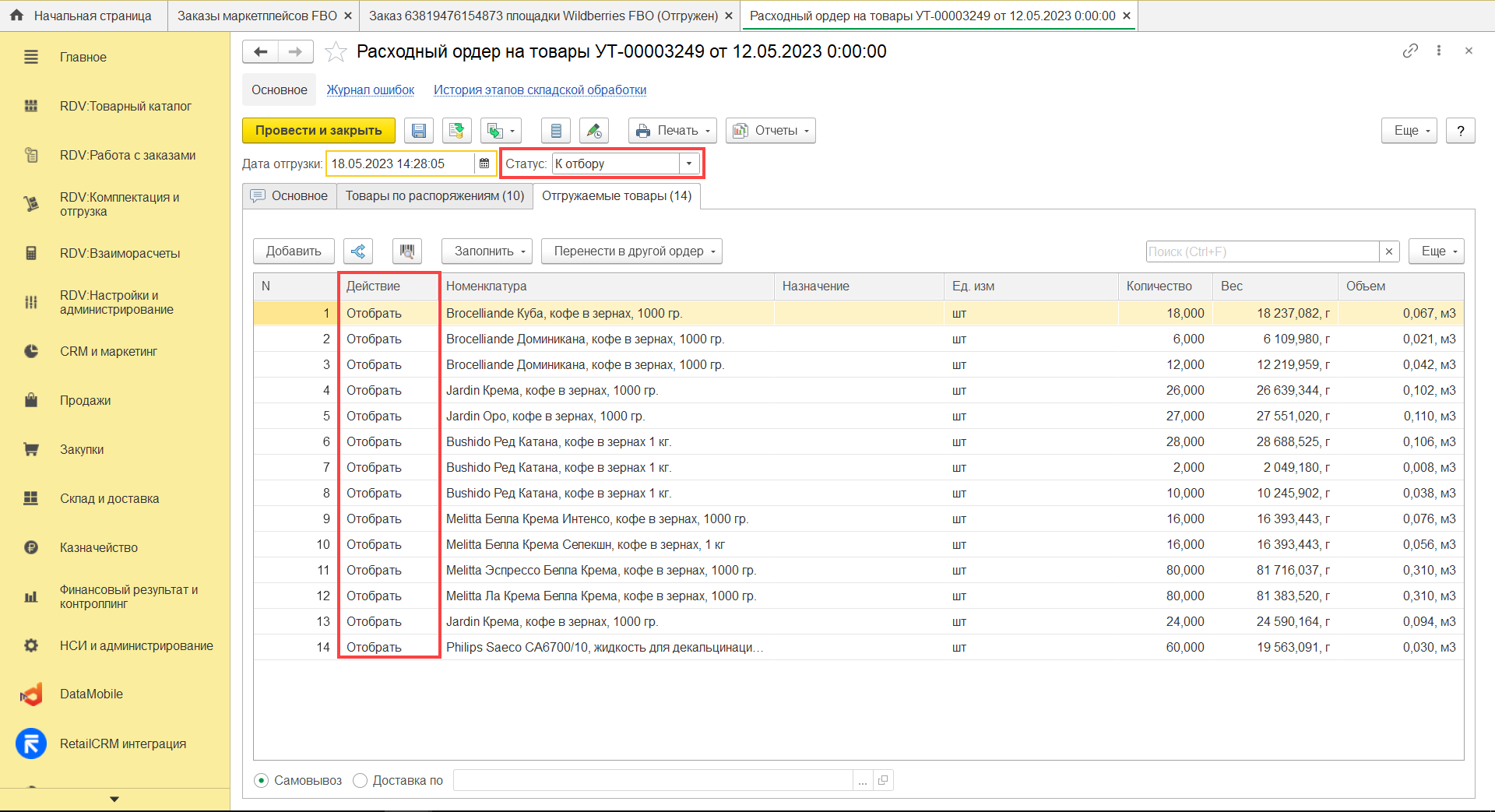This screenshot has width=1495, height=812.
Task: Clear the search field with X button
Action: (1389, 251)
